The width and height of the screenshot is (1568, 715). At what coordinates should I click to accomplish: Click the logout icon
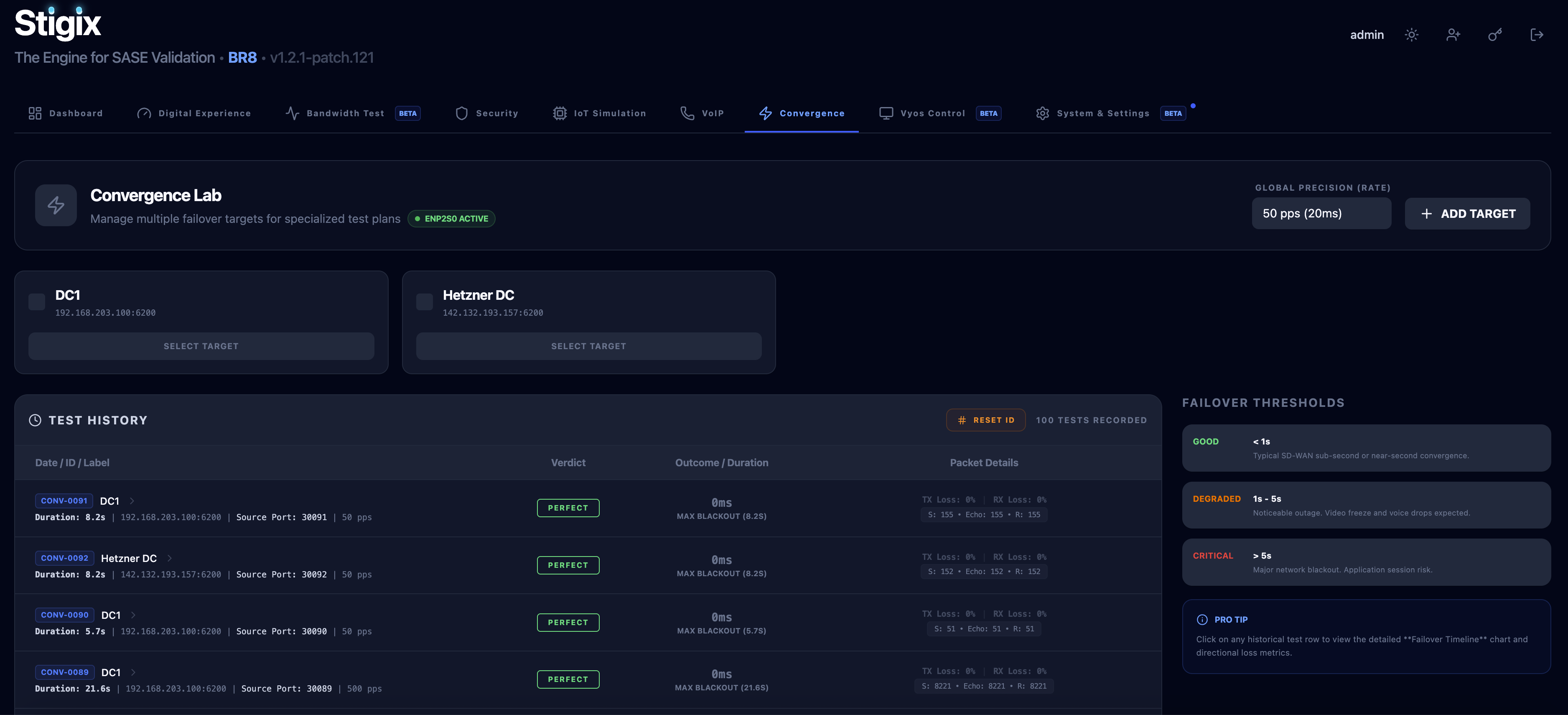1536,35
